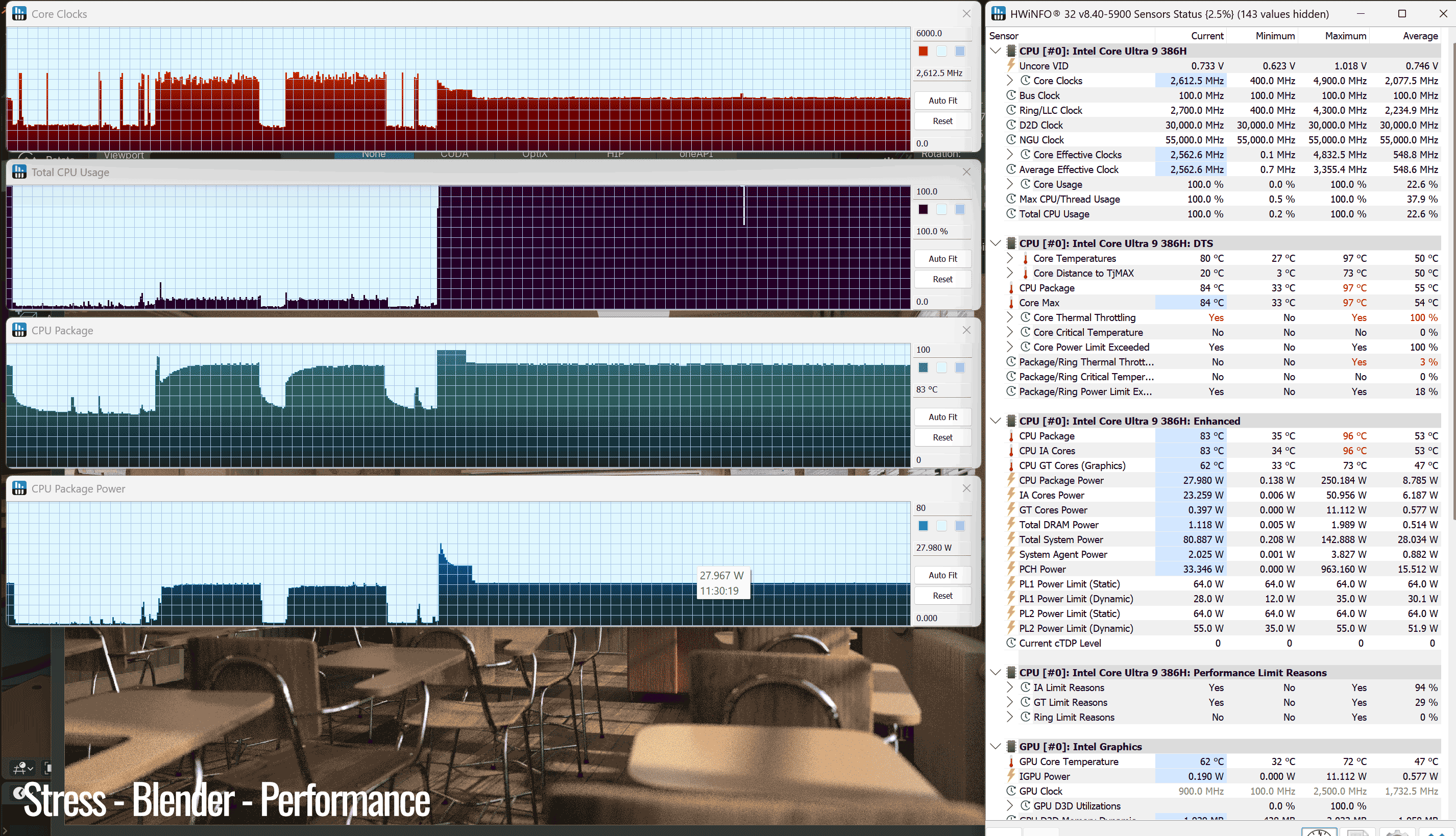Image resolution: width=1456 pixels, height=836 pixels.
Task: Click Reset in the CPU Package Power graph
Action: [942, 596]
